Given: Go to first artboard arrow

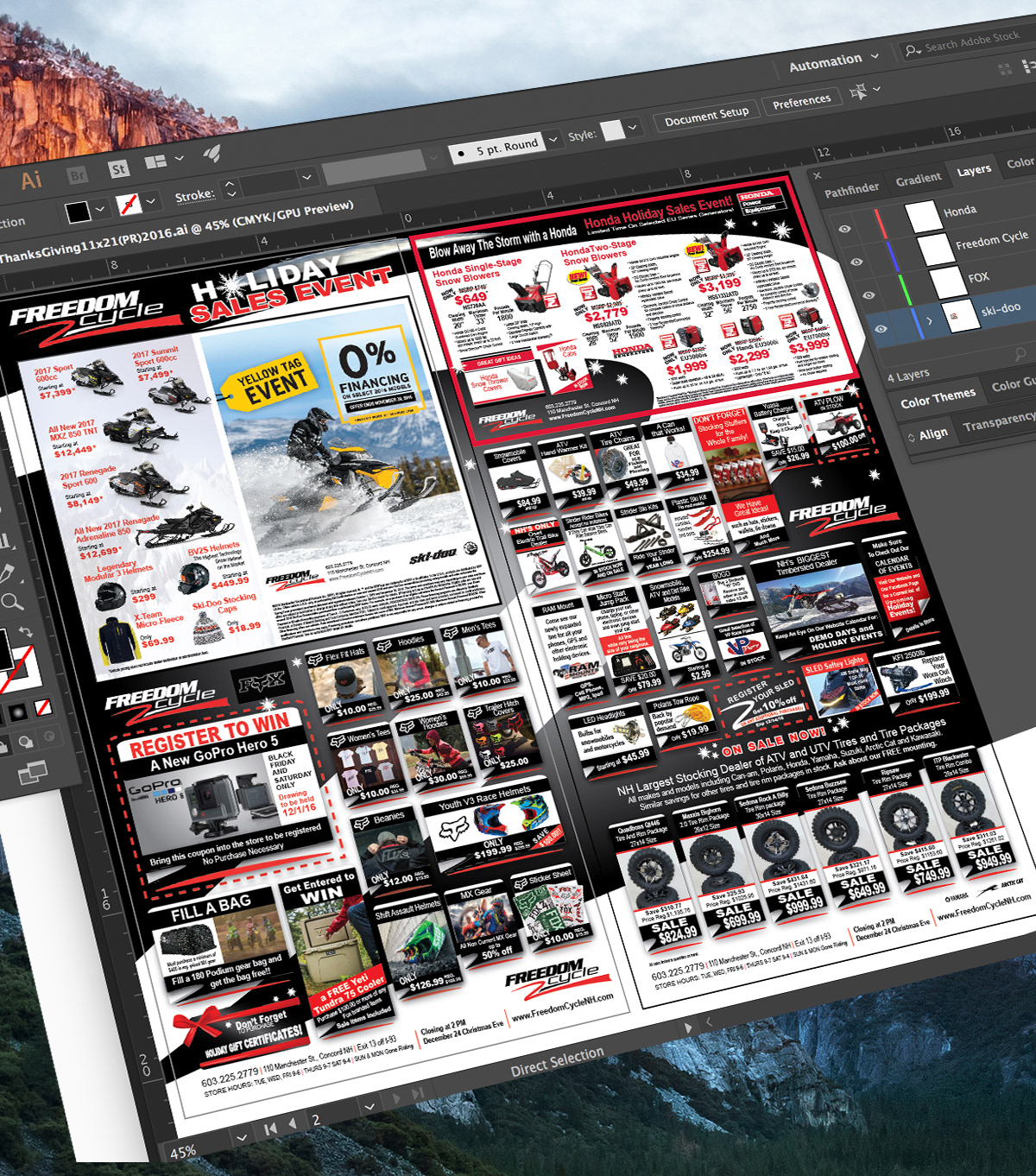Looking at the screenshot, I should 270,1128.
